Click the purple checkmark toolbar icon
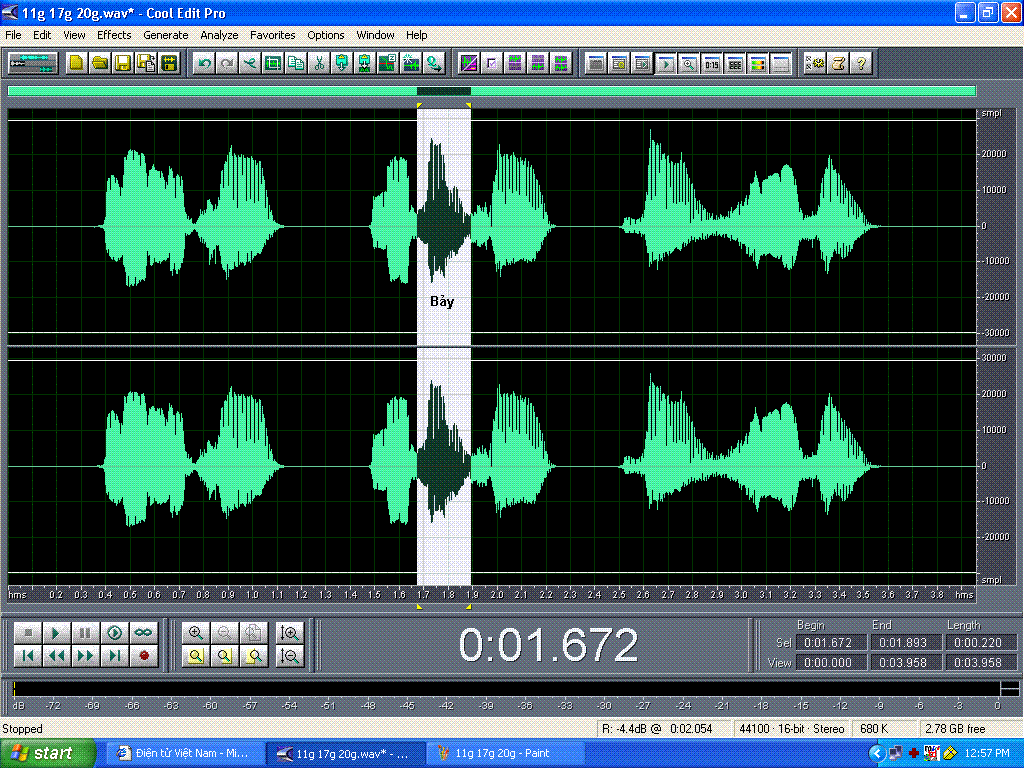 [x=492, y=63]
